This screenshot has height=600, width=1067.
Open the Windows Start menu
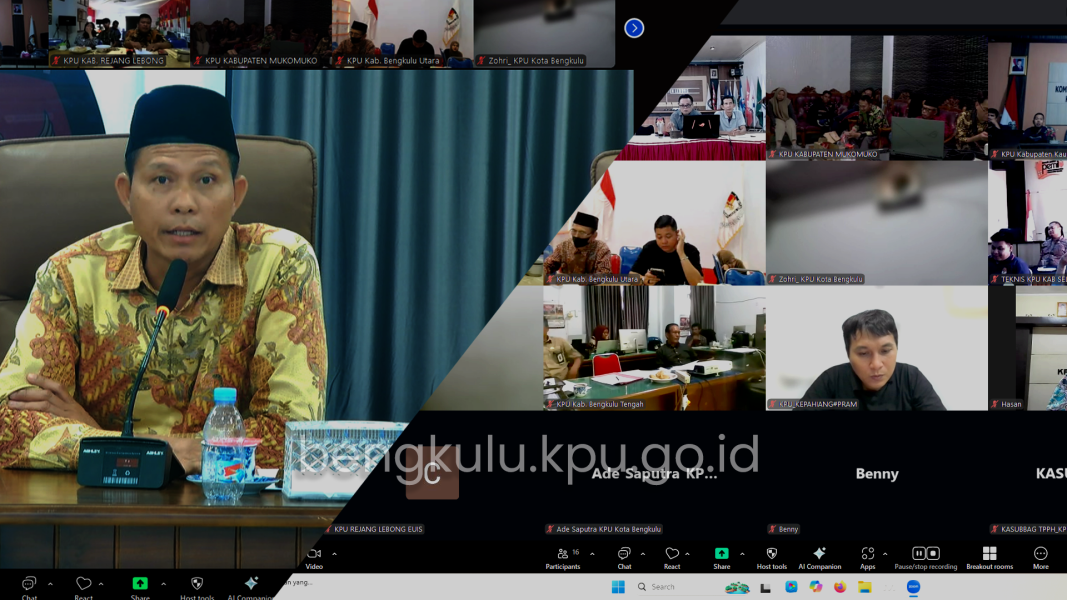click(x=619, y=587)
